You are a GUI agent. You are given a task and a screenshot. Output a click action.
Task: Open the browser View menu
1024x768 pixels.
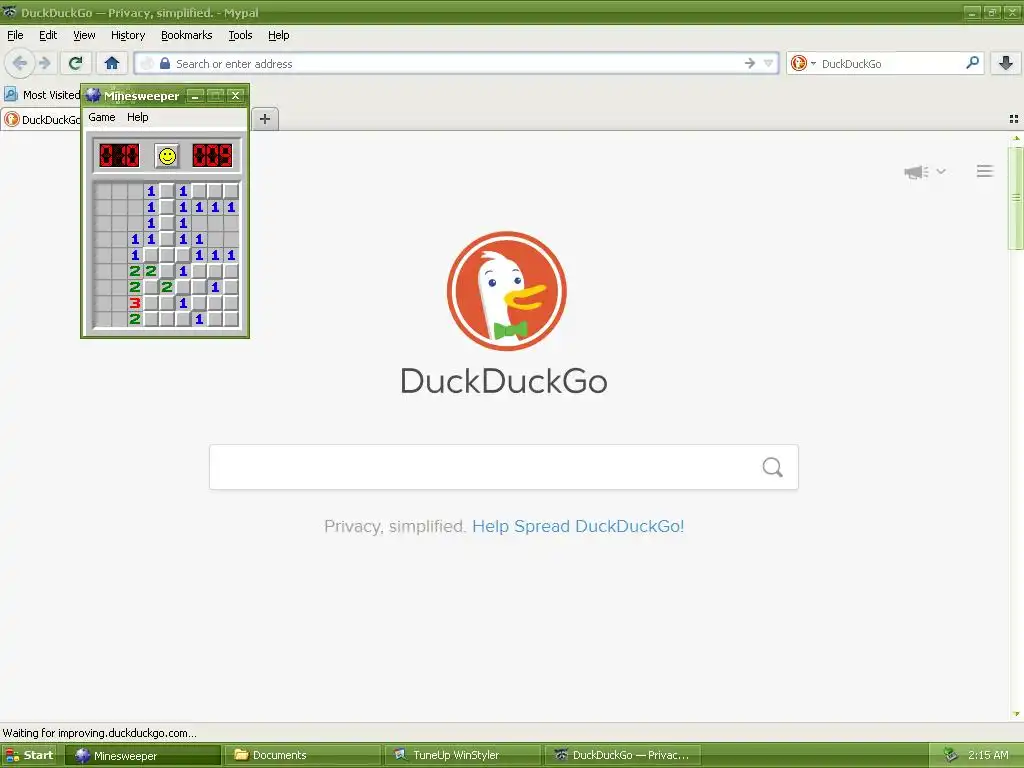[x=84, y=35]
